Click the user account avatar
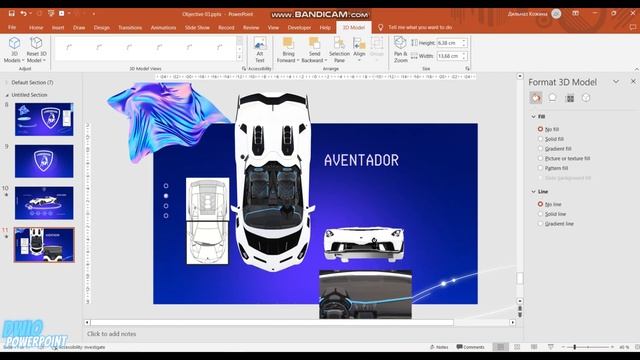The width and height of the screenshot is (640, 360). pos(556,13)
